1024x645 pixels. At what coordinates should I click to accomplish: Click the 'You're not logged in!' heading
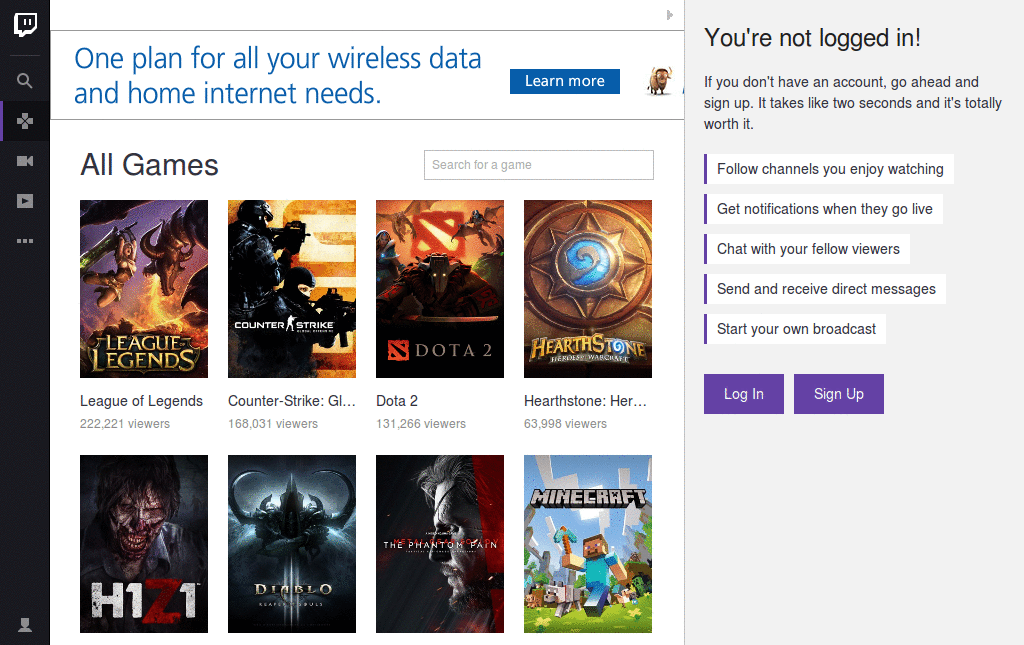point(812,38)
